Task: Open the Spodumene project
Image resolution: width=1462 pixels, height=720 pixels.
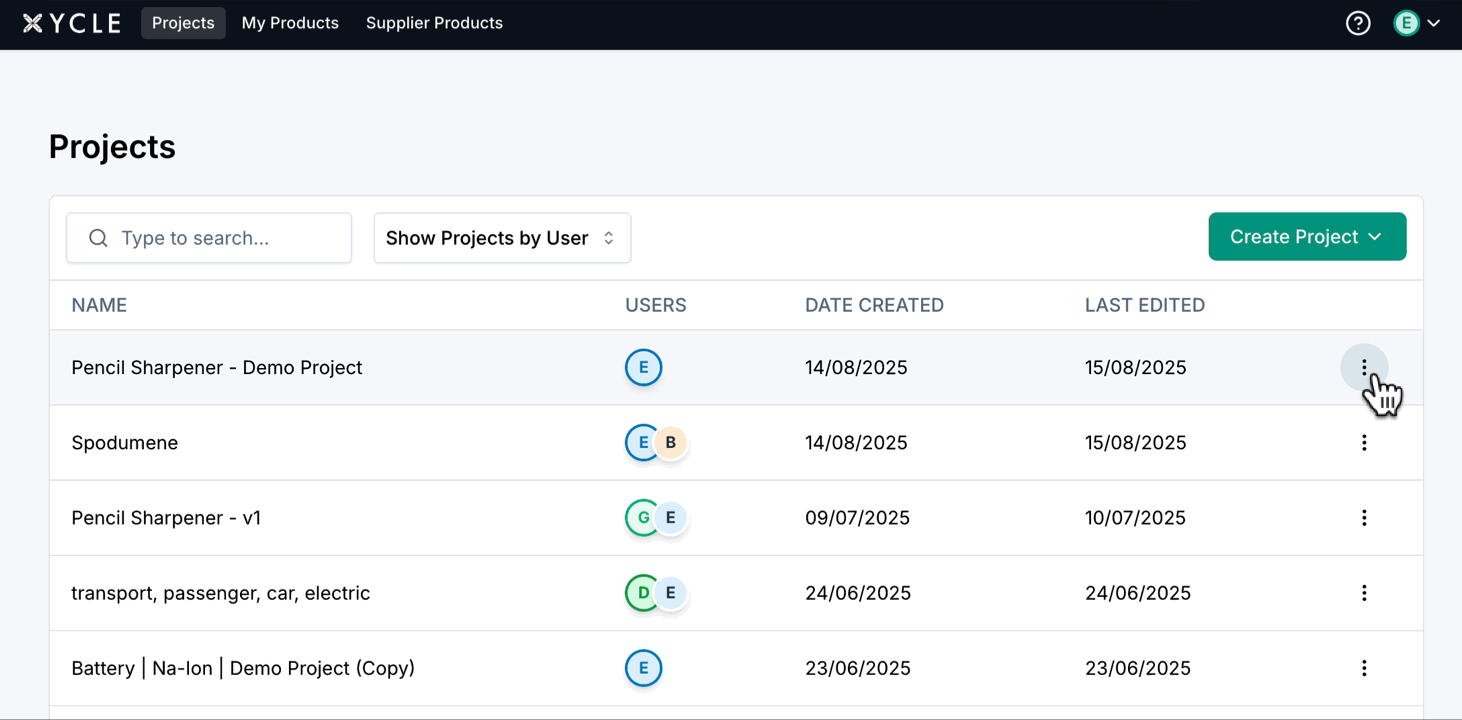Action: coord(125,443)
